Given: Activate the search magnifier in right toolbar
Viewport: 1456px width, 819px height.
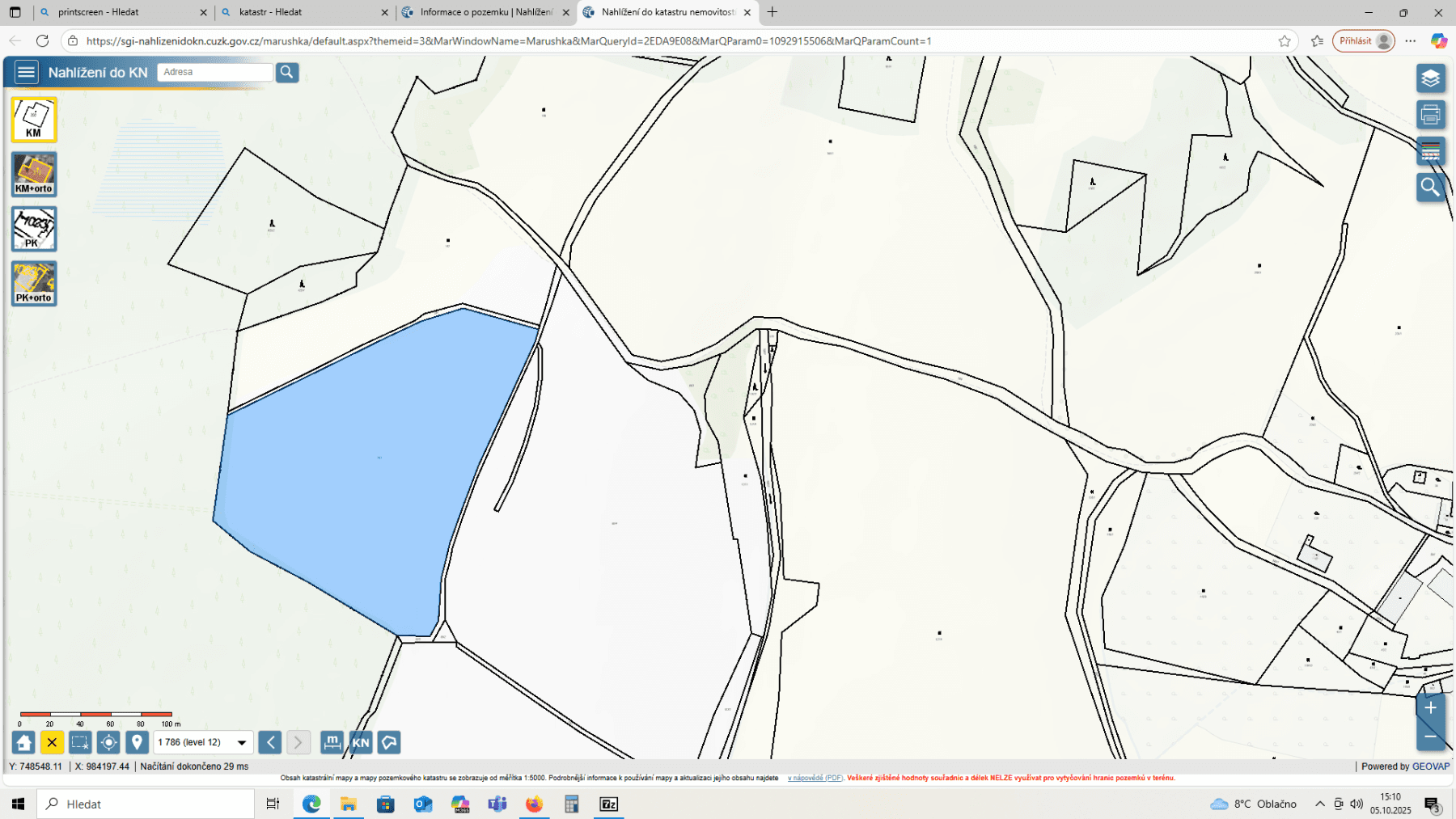Looking at the screenshot, I should (1430, 186).
